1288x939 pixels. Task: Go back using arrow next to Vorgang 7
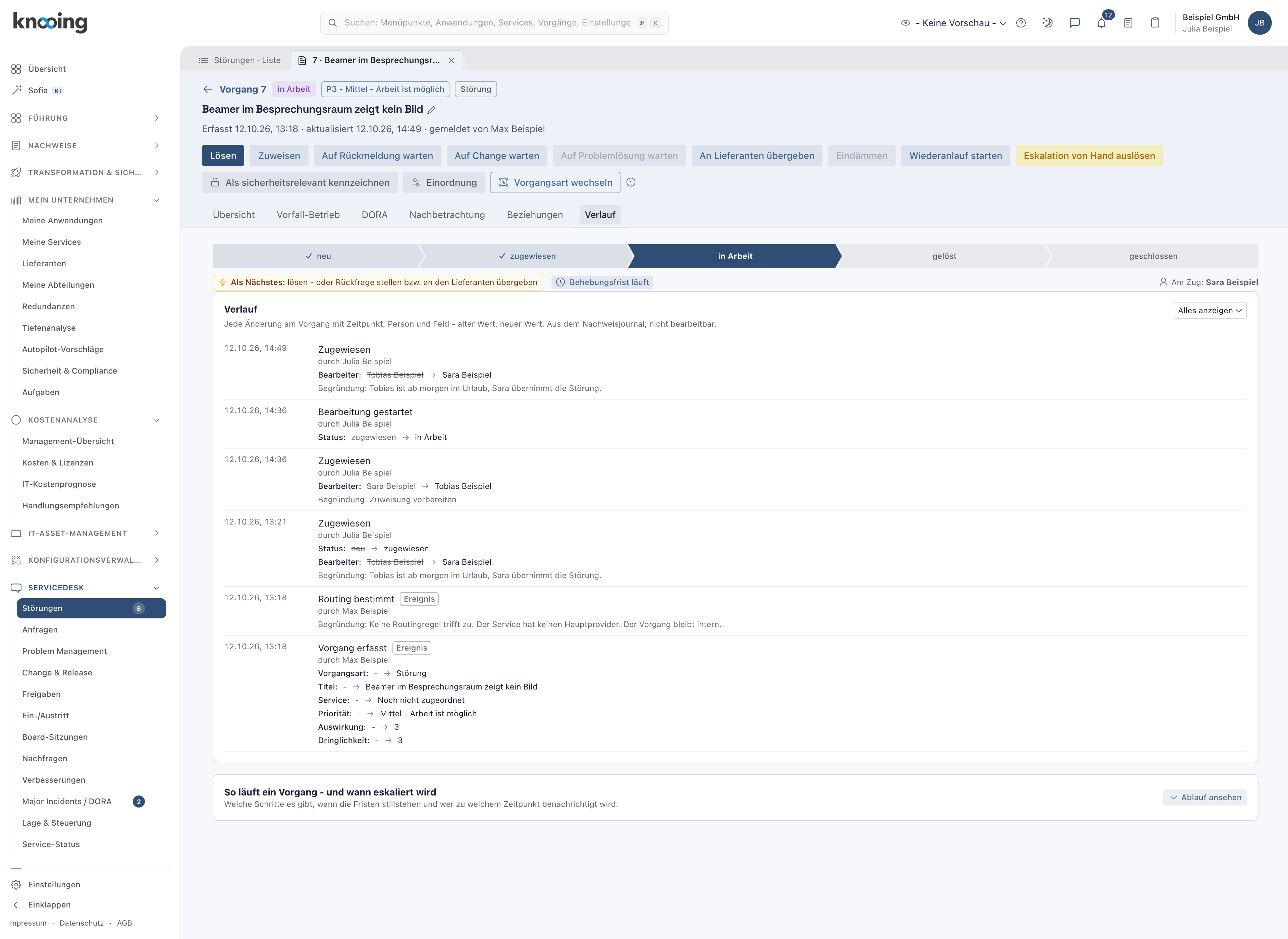click(x=208, y=89)
